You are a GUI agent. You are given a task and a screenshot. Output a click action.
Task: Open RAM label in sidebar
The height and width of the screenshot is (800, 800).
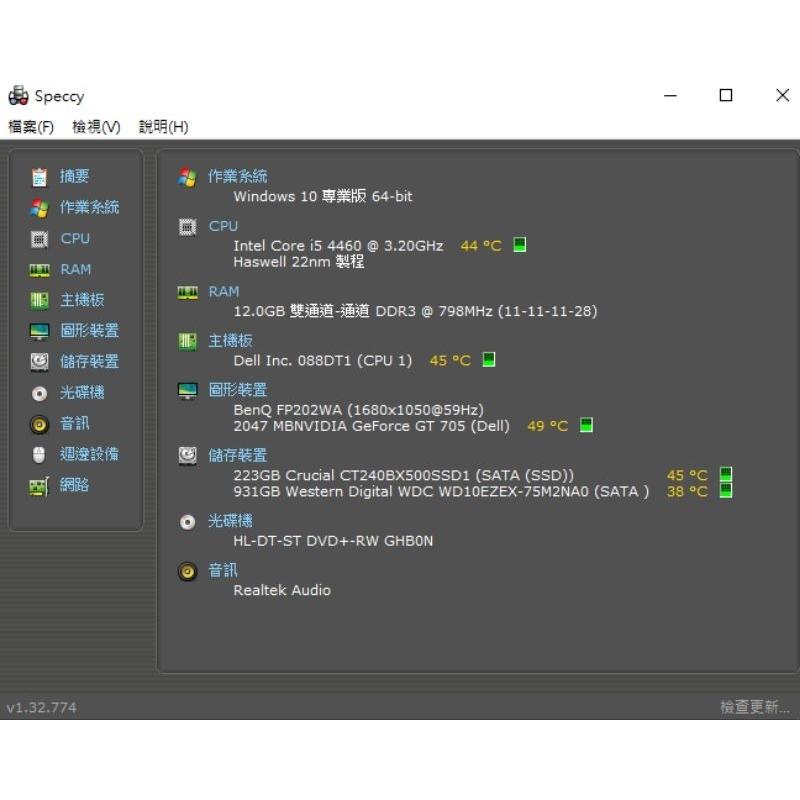pyautogui.click(x=76, y=269)
